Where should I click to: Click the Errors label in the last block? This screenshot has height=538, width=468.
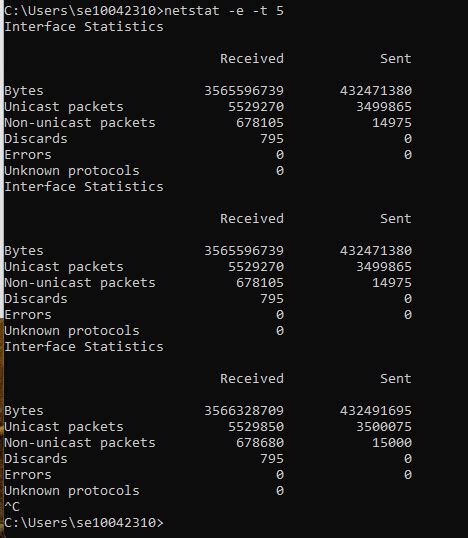(x=28, y=475)
